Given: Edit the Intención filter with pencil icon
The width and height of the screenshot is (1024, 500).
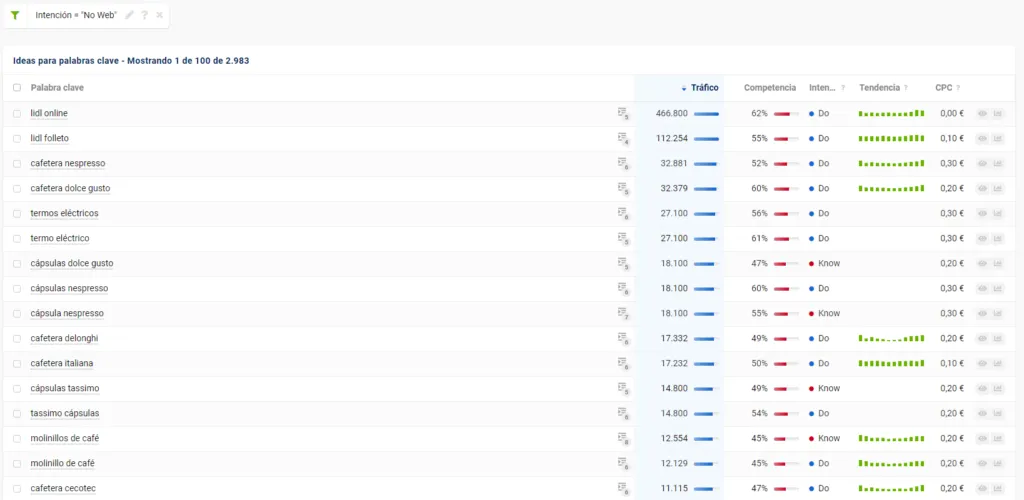Looking at the screenshot, I should point(129,15).
